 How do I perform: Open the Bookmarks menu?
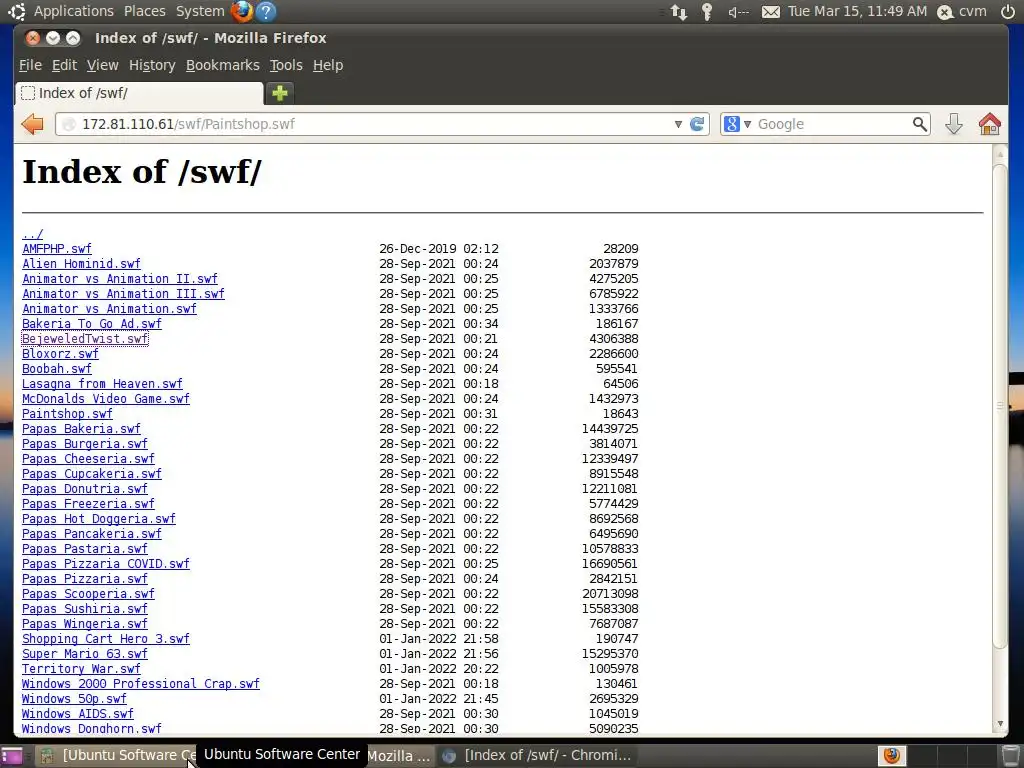click(x=223, y=65)
